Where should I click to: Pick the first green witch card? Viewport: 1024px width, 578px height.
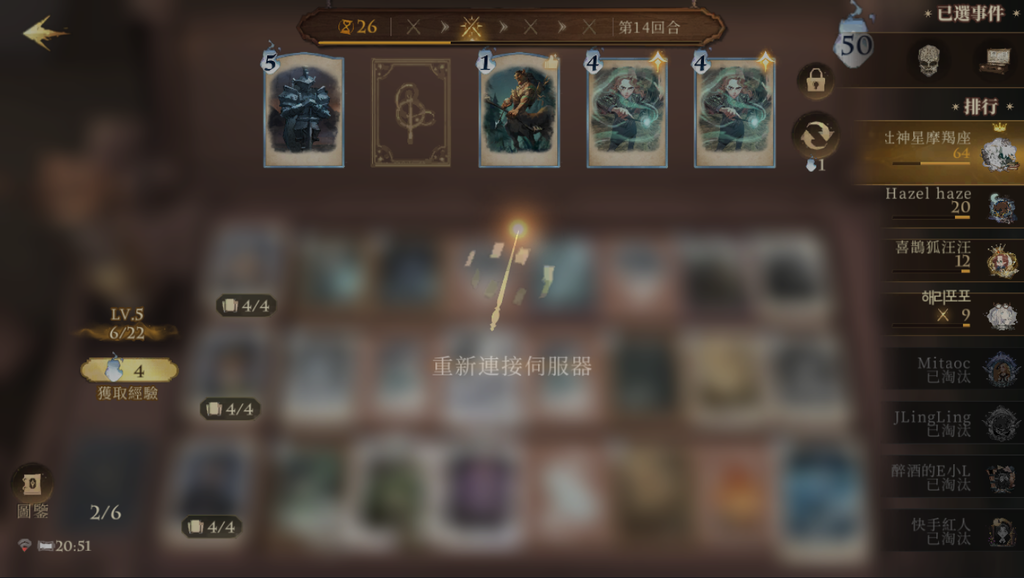pos(627,112)
